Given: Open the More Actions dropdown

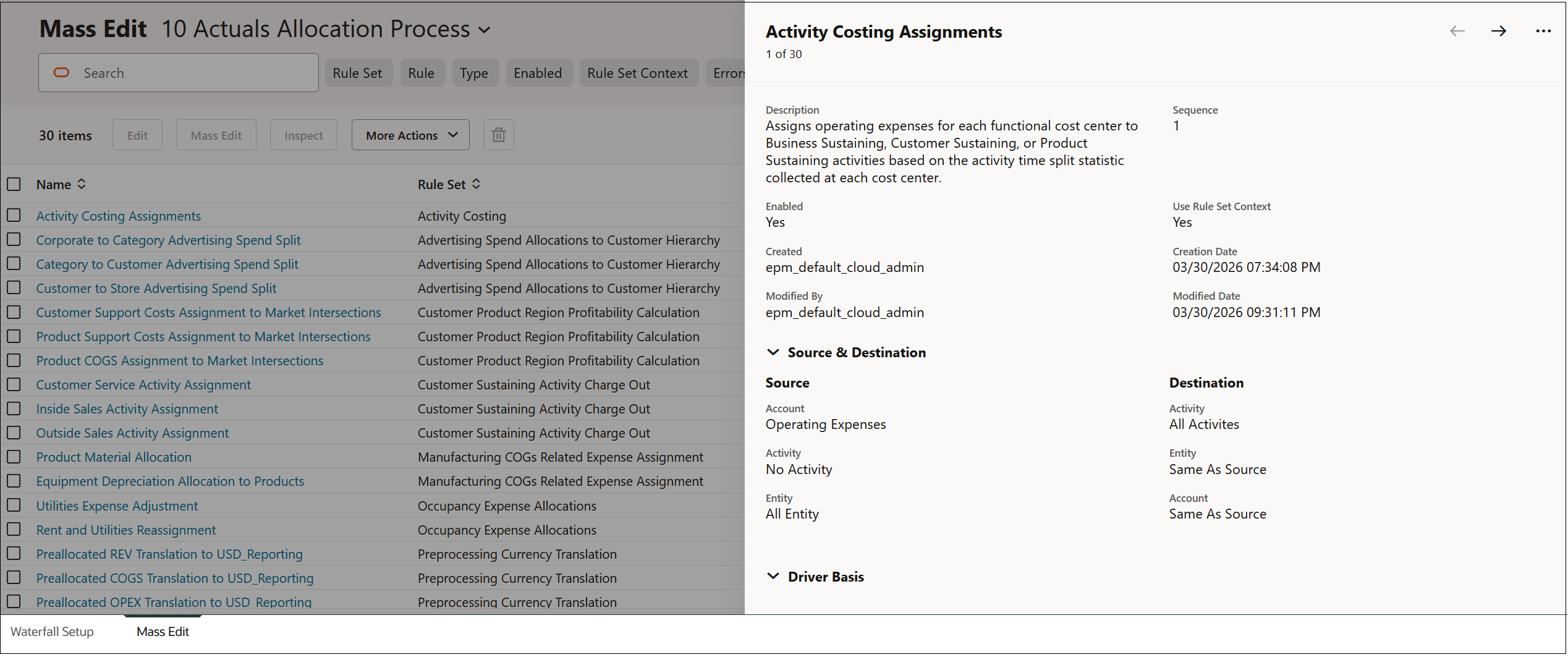Looking at the screenshot, I should pos(410,135).
